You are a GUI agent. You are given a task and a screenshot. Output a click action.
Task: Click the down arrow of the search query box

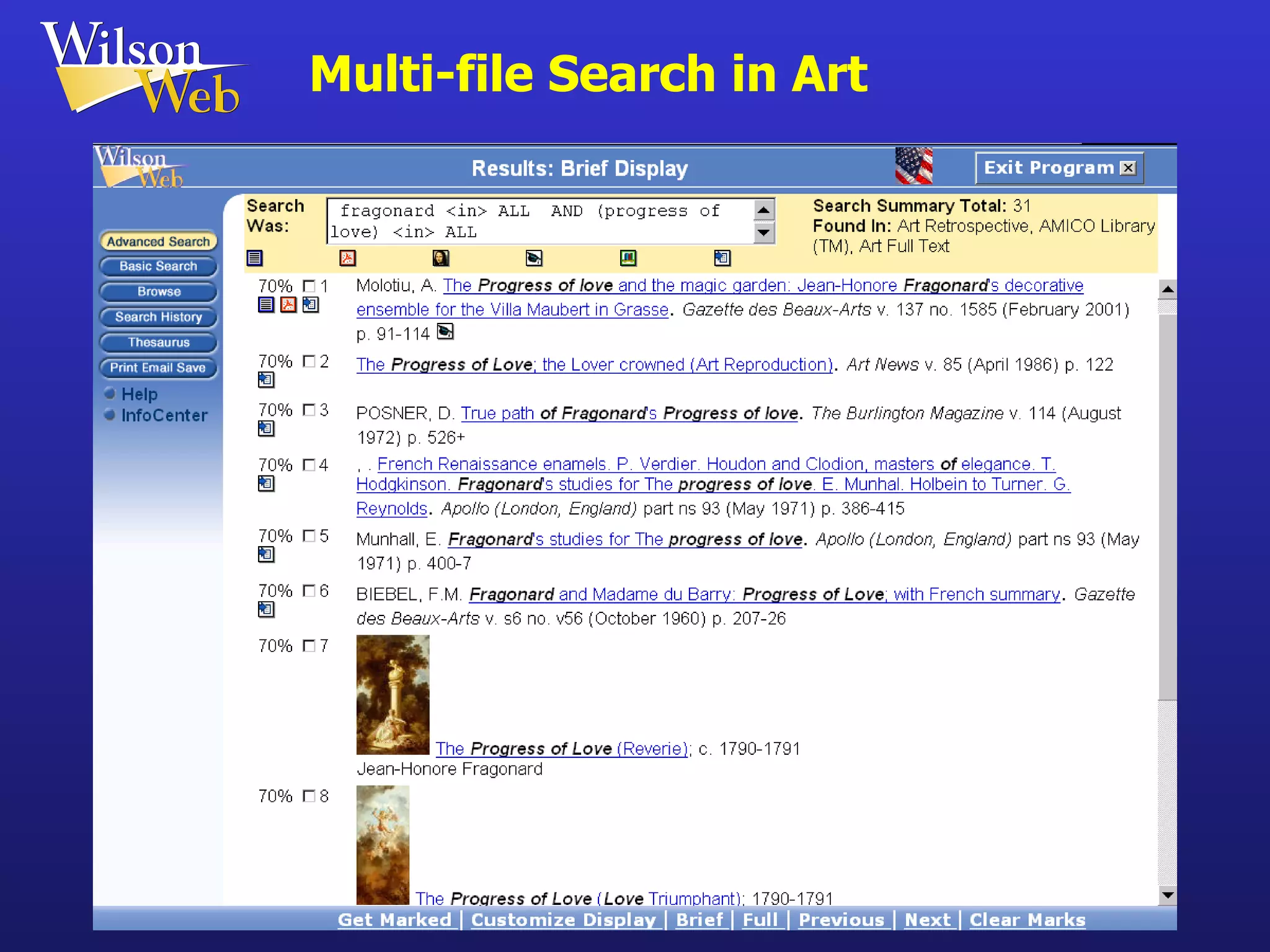[x=764, y=232]
